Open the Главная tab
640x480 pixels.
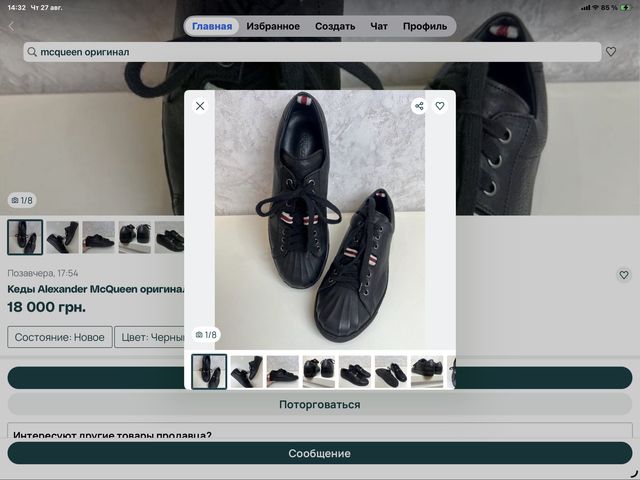[x=212, y=26]
